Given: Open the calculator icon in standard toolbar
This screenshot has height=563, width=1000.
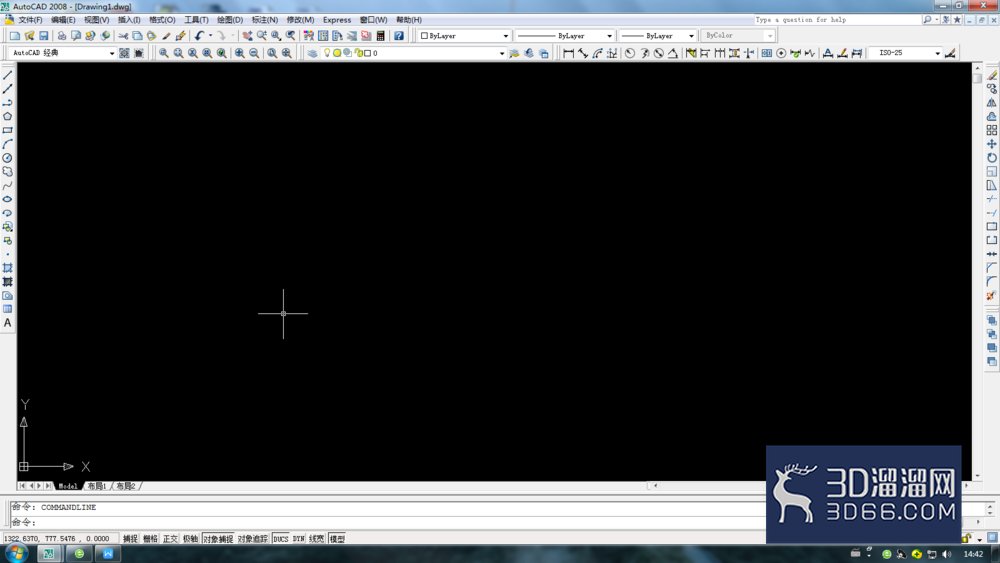Looking at the screenshot, I should tap(381, 36).
